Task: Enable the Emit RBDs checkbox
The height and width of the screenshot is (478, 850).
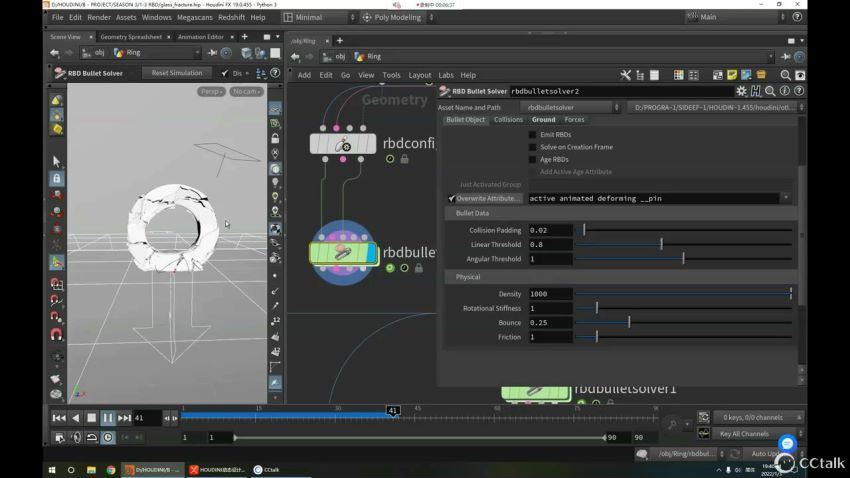Action: point(532,134)
